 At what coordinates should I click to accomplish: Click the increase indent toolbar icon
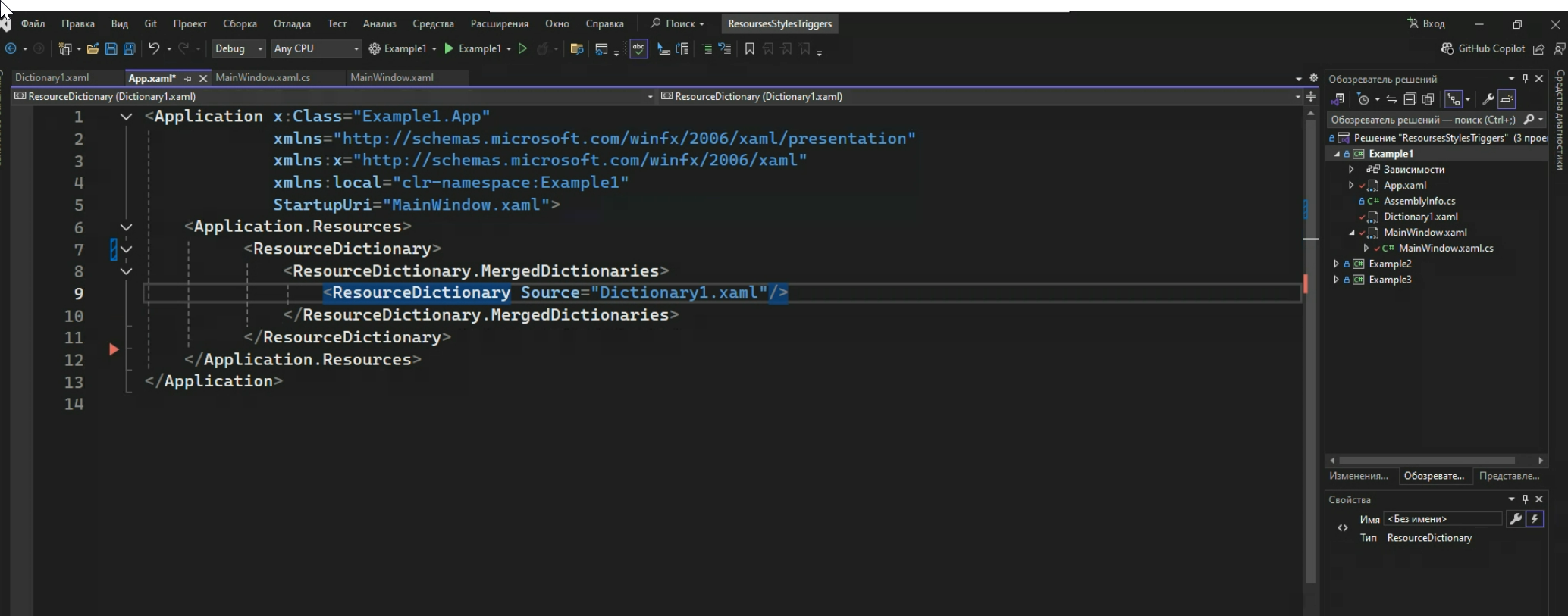[x=725, y=48]
